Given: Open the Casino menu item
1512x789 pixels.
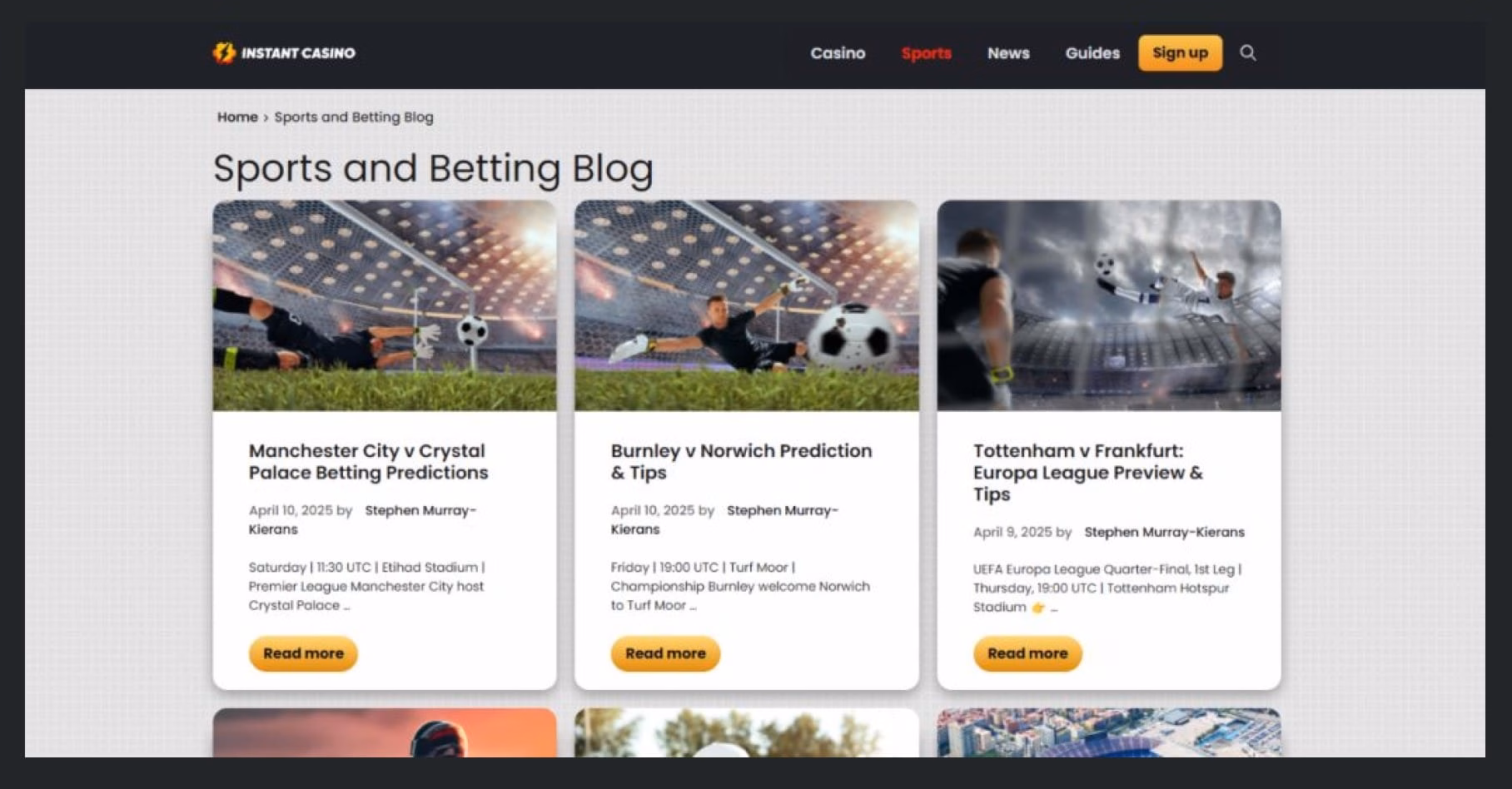Looking at the screenshot, I should [838, 53].
